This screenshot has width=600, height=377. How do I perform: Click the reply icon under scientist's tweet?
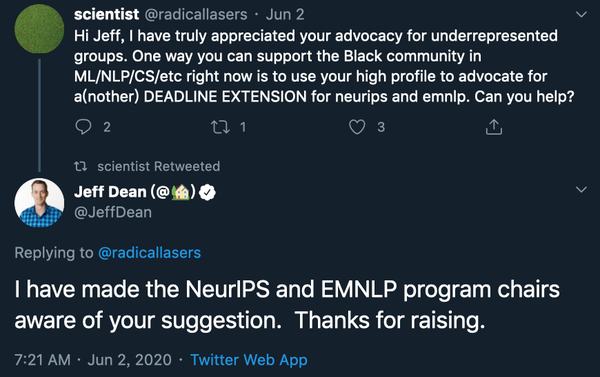coord(83,127)
